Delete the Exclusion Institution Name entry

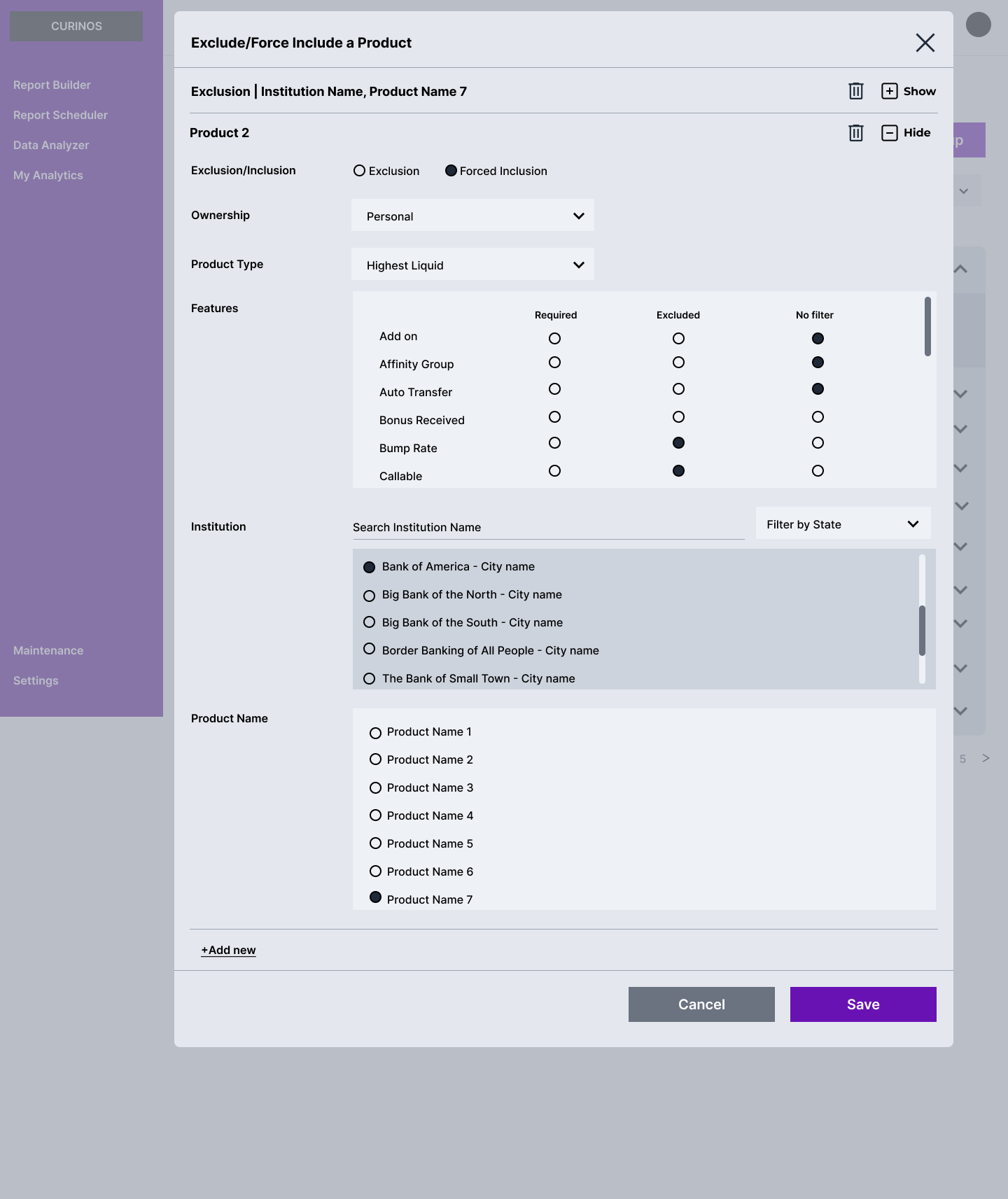[x=855, y=91]
